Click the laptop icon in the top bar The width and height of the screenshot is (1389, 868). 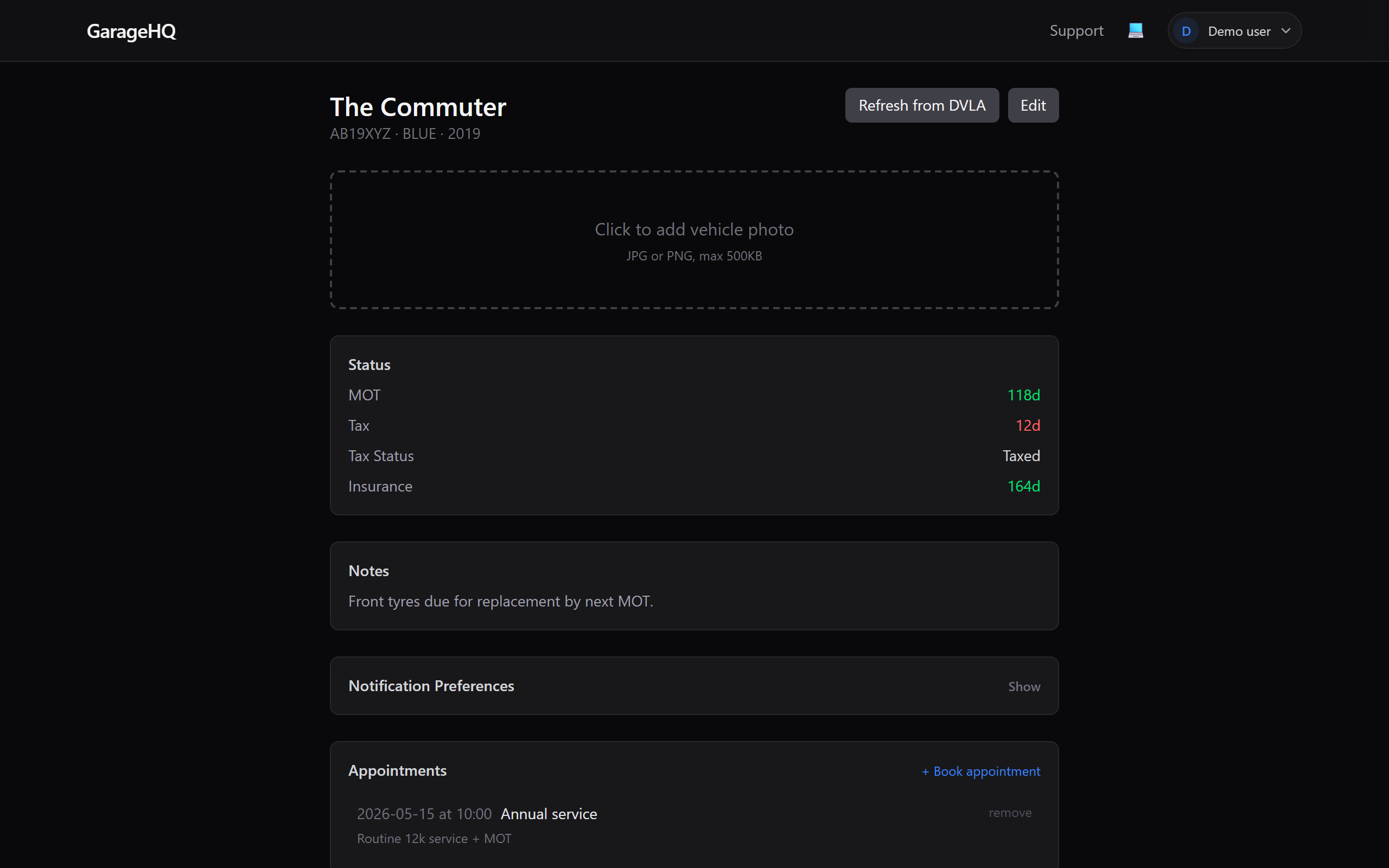(1135, 30)
